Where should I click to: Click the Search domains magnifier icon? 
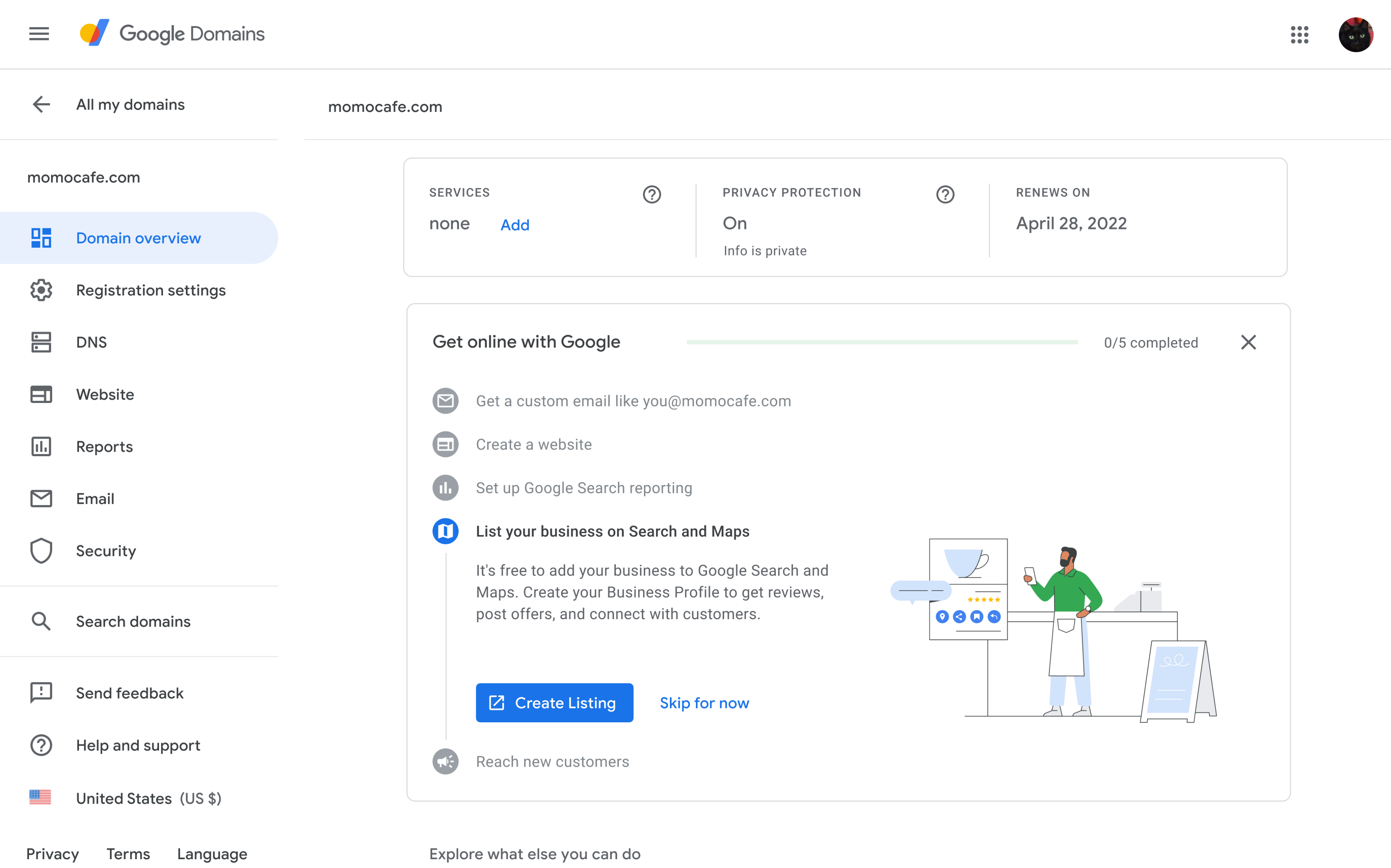[x=41, y=621]
